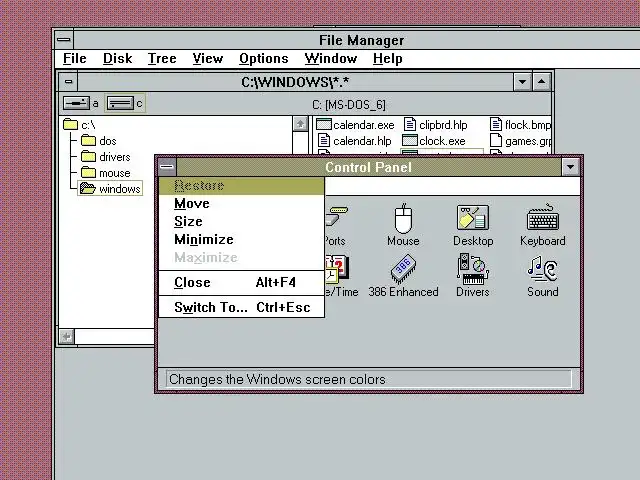Click the Control Panel title bar
The height and width of the screenshot is (480, 640).
coord(369,167)
